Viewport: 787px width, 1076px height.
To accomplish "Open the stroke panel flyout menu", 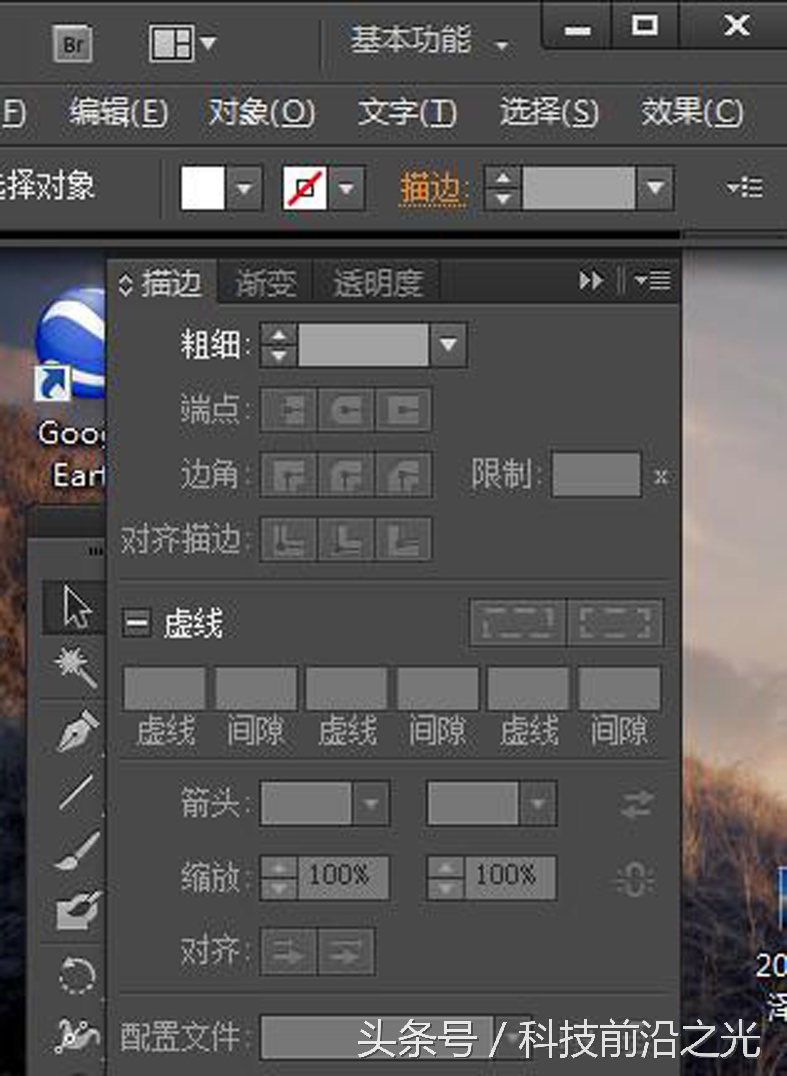I will [652, 280].
